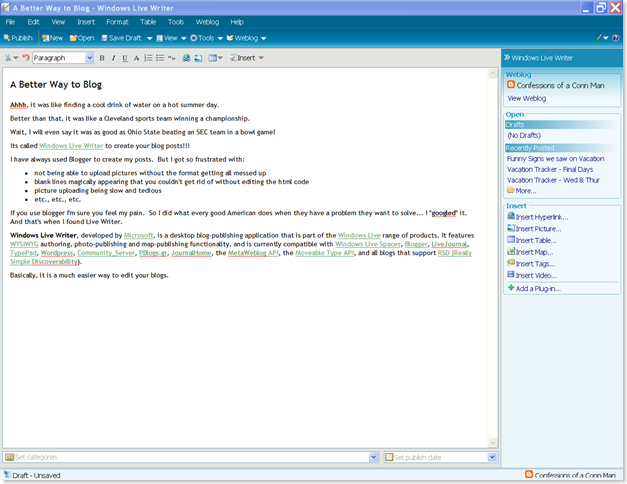The height and width of the screenshot is (484, 627).
Task: Click Insert Table... in the sidebar
Action: 532,240
